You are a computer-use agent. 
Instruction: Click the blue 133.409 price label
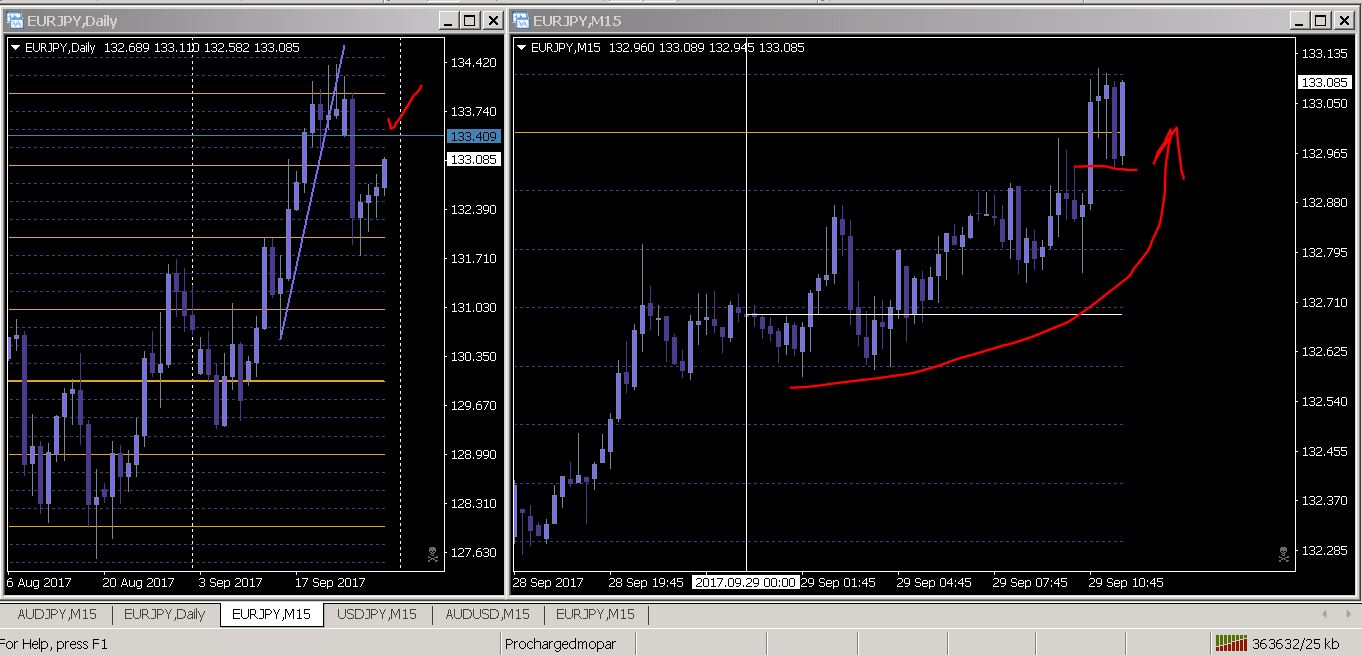click(473, 136)
